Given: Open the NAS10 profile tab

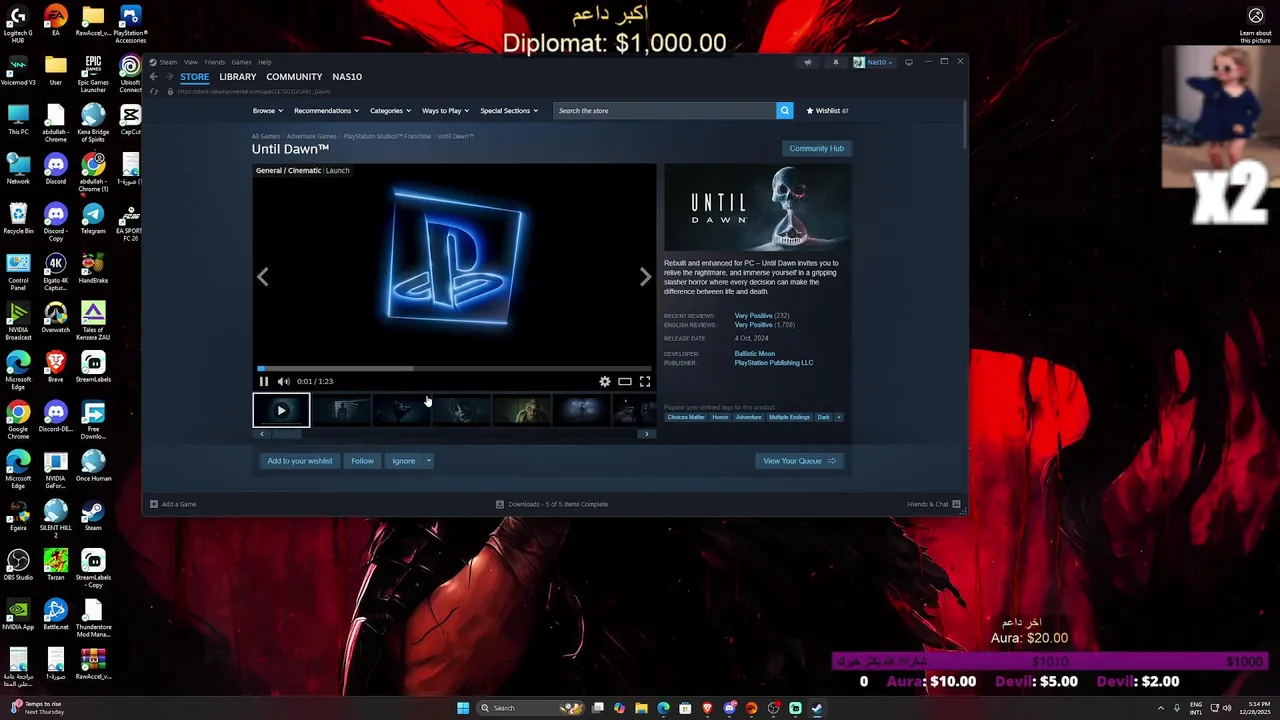Looking at the screenshot, I should point(347,77).
